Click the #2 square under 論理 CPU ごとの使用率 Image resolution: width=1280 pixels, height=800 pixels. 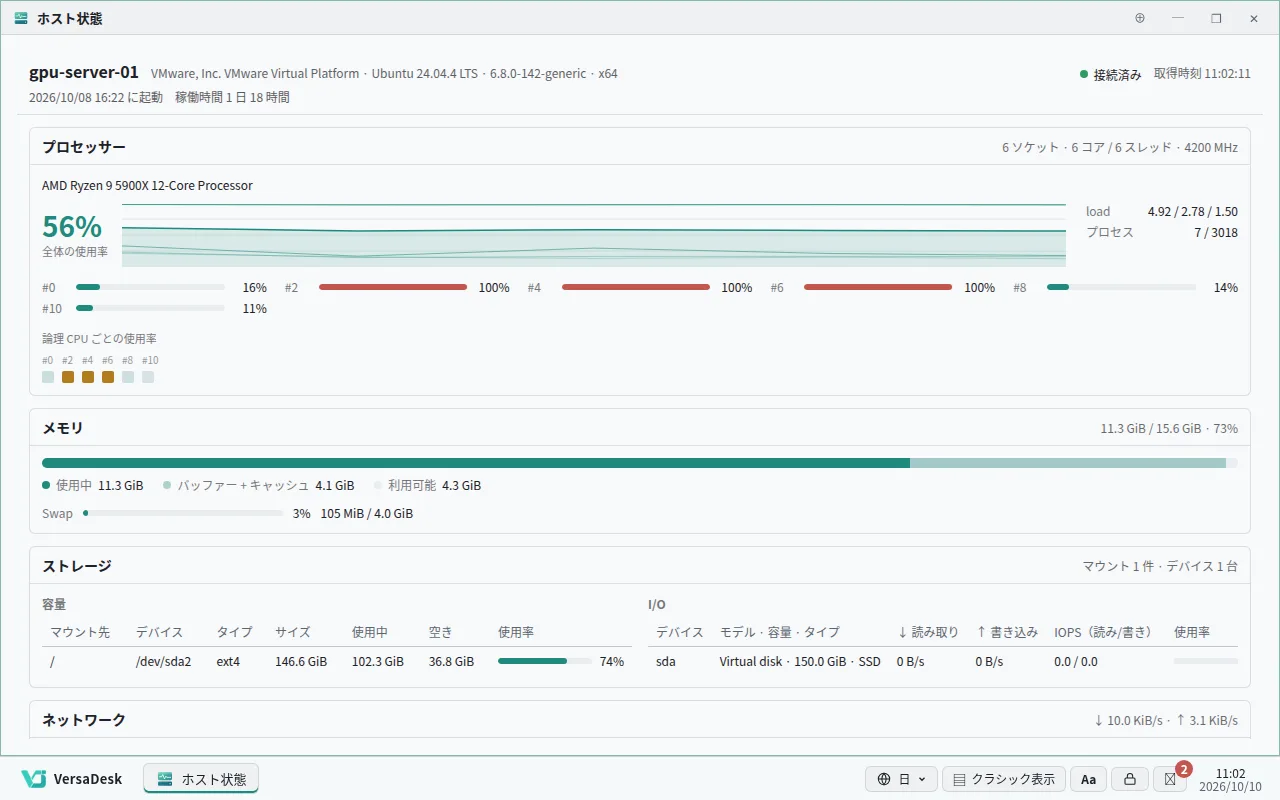click(x=68, y=377)
